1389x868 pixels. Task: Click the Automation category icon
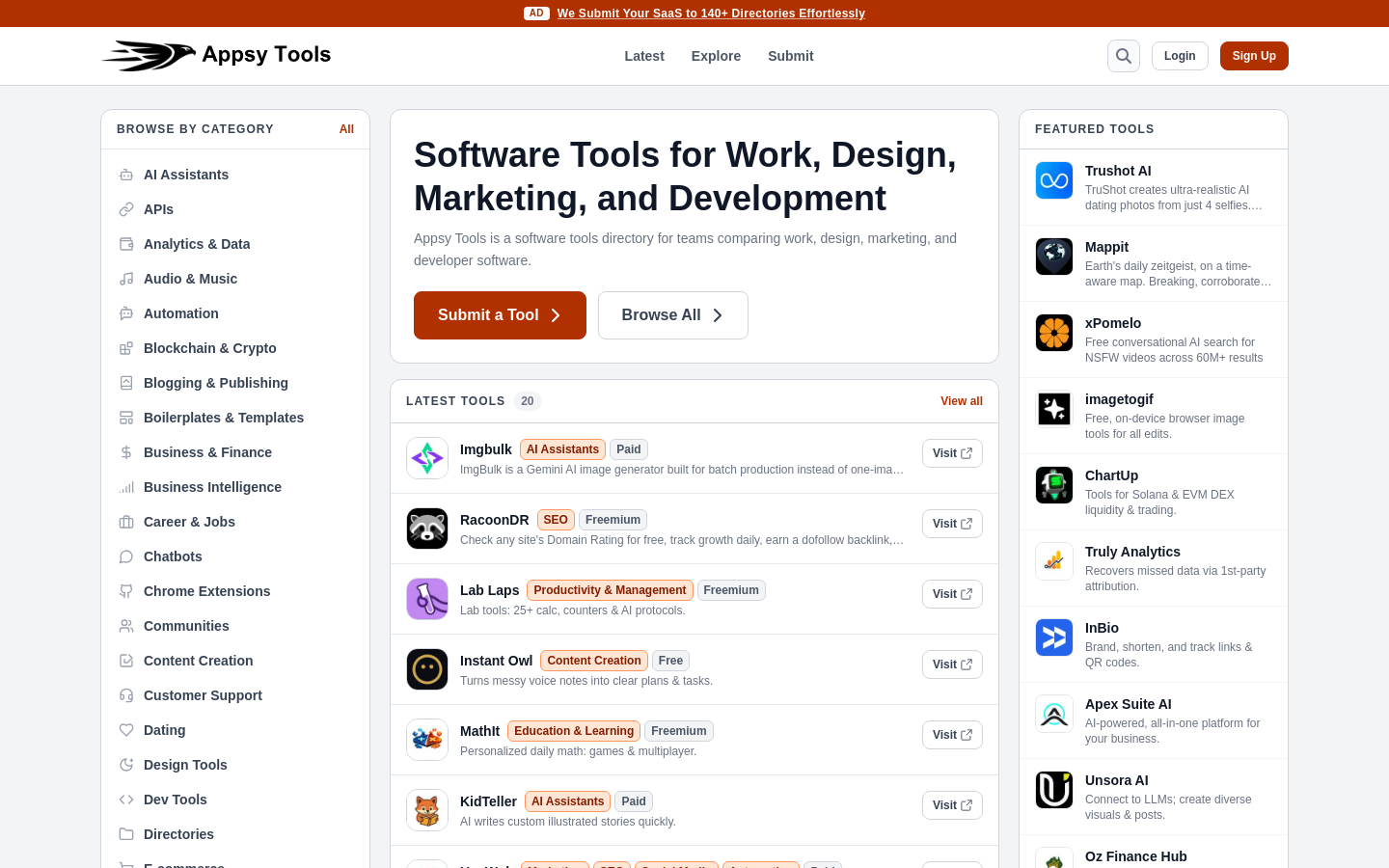tap(126, 313)
